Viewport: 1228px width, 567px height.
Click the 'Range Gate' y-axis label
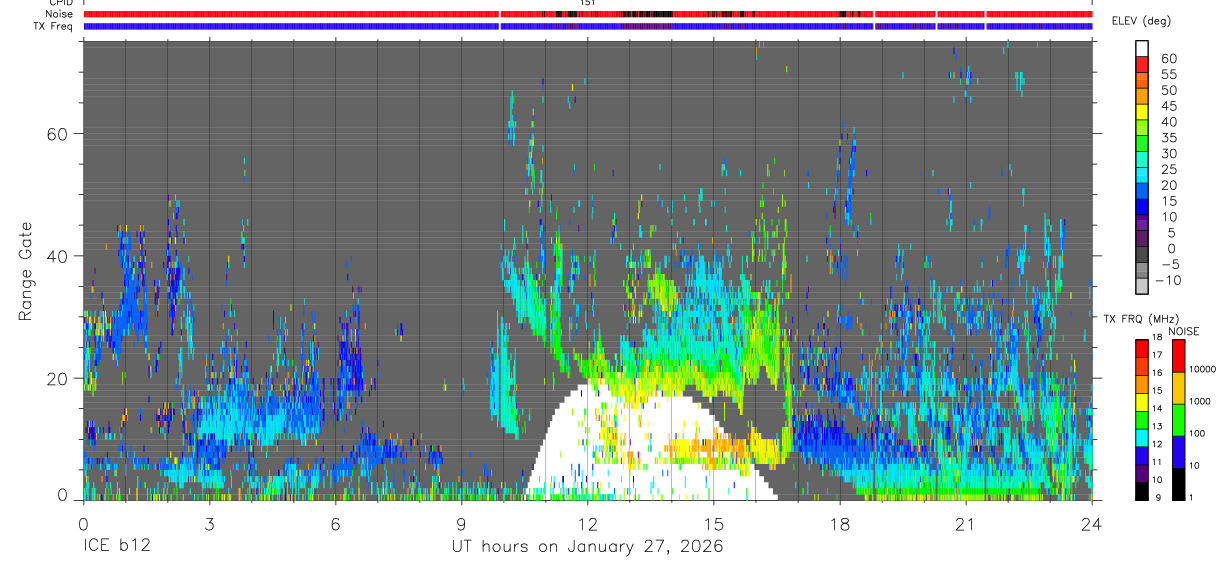(27, 270)
